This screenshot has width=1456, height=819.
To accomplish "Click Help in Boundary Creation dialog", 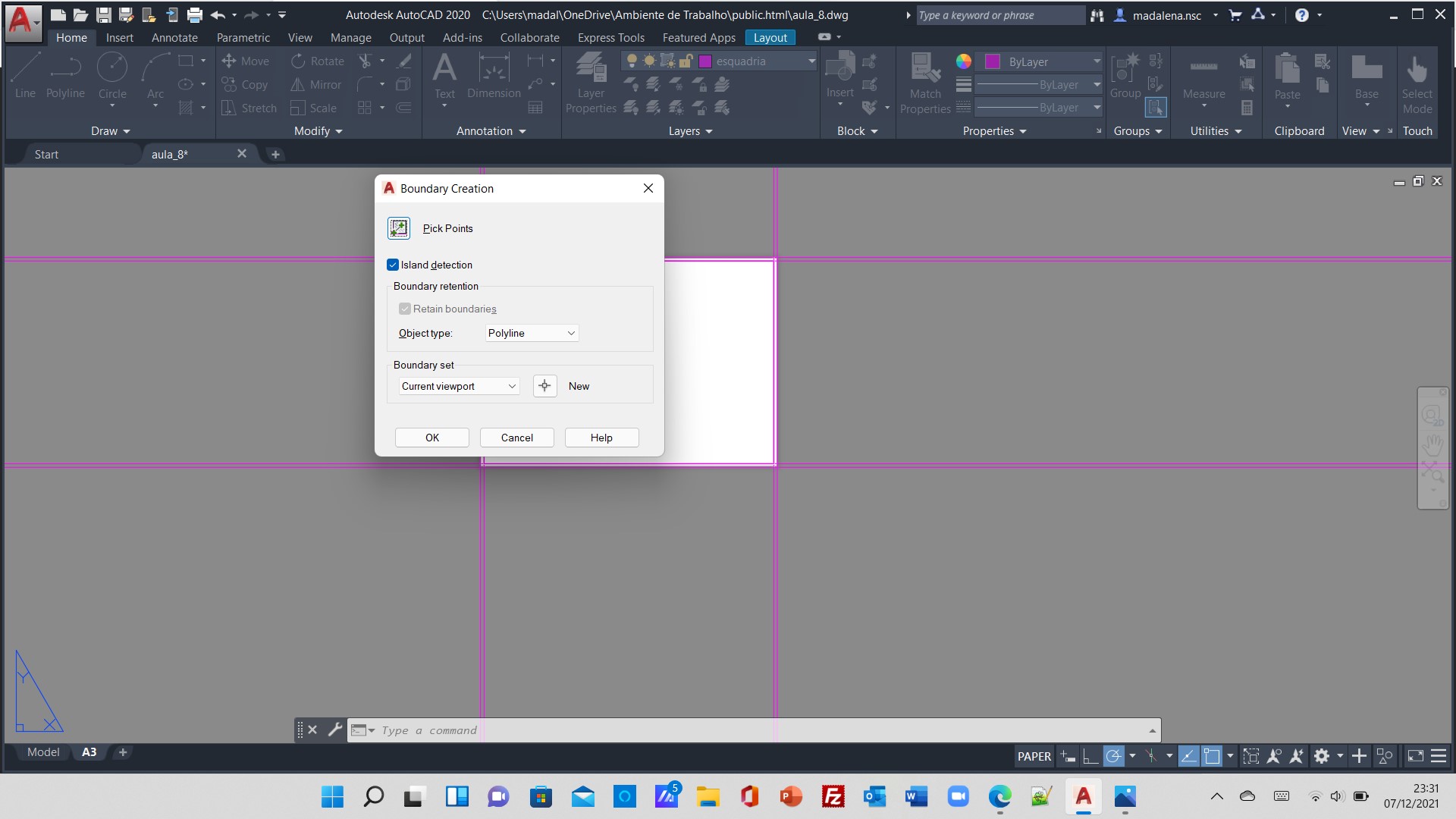I will pos(601,438).
